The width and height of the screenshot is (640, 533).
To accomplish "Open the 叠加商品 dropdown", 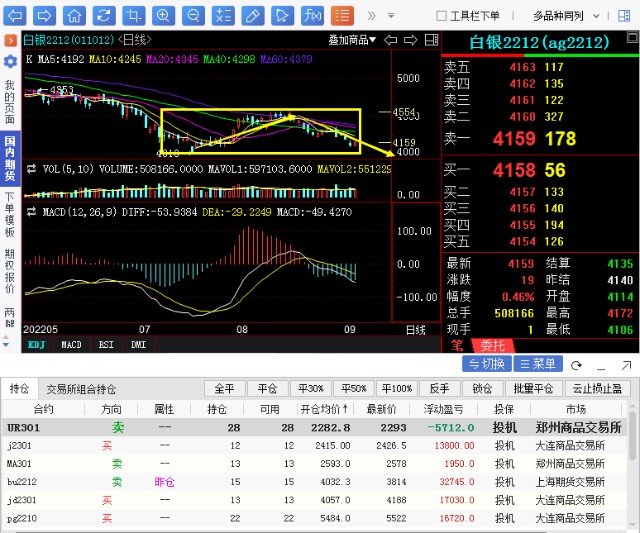I will coord(352,40).
